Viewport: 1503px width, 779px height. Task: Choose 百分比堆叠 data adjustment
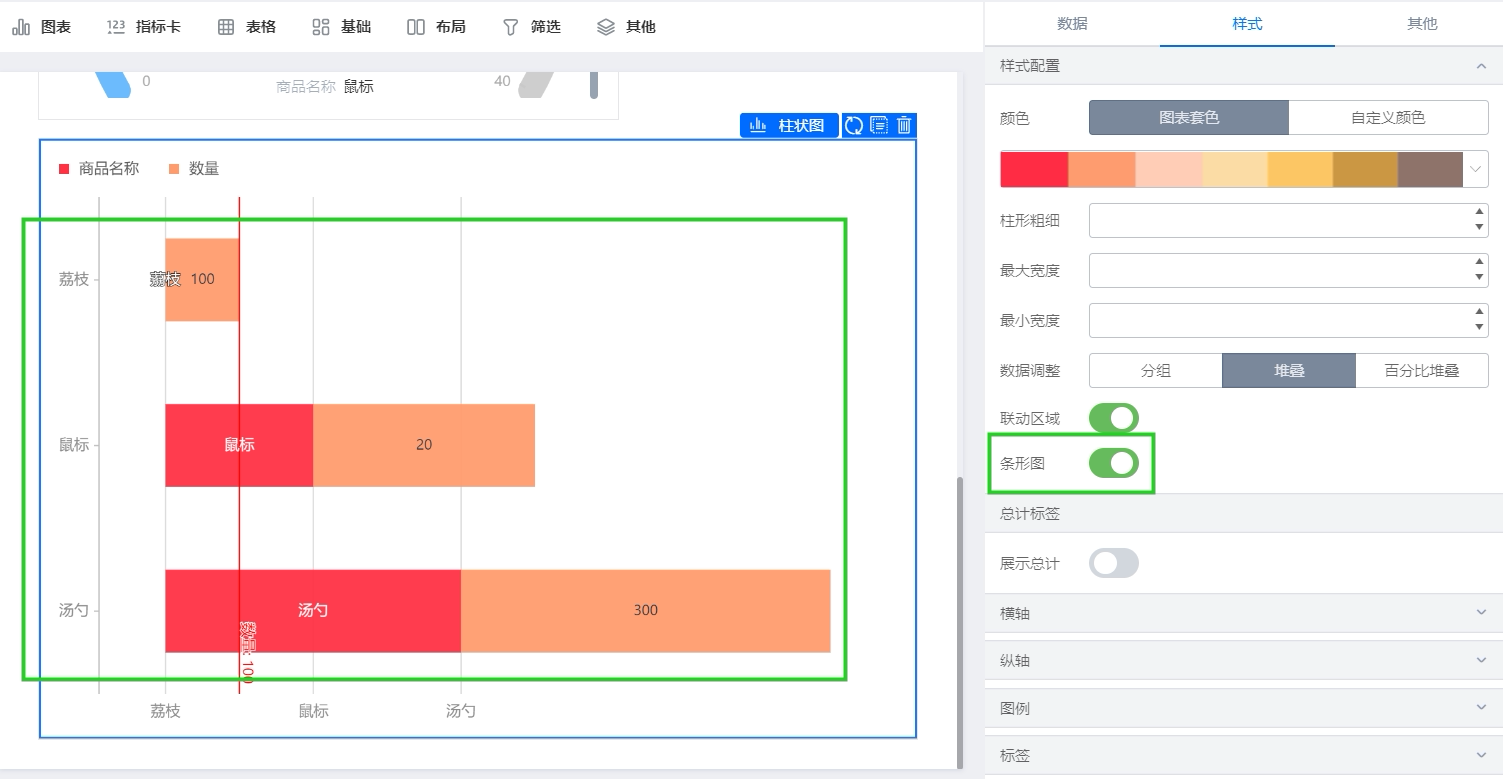coord(1422,370)
